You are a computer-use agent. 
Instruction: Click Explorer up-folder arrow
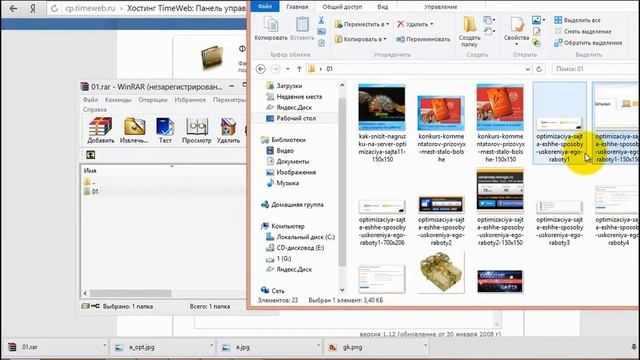(299, 69)
